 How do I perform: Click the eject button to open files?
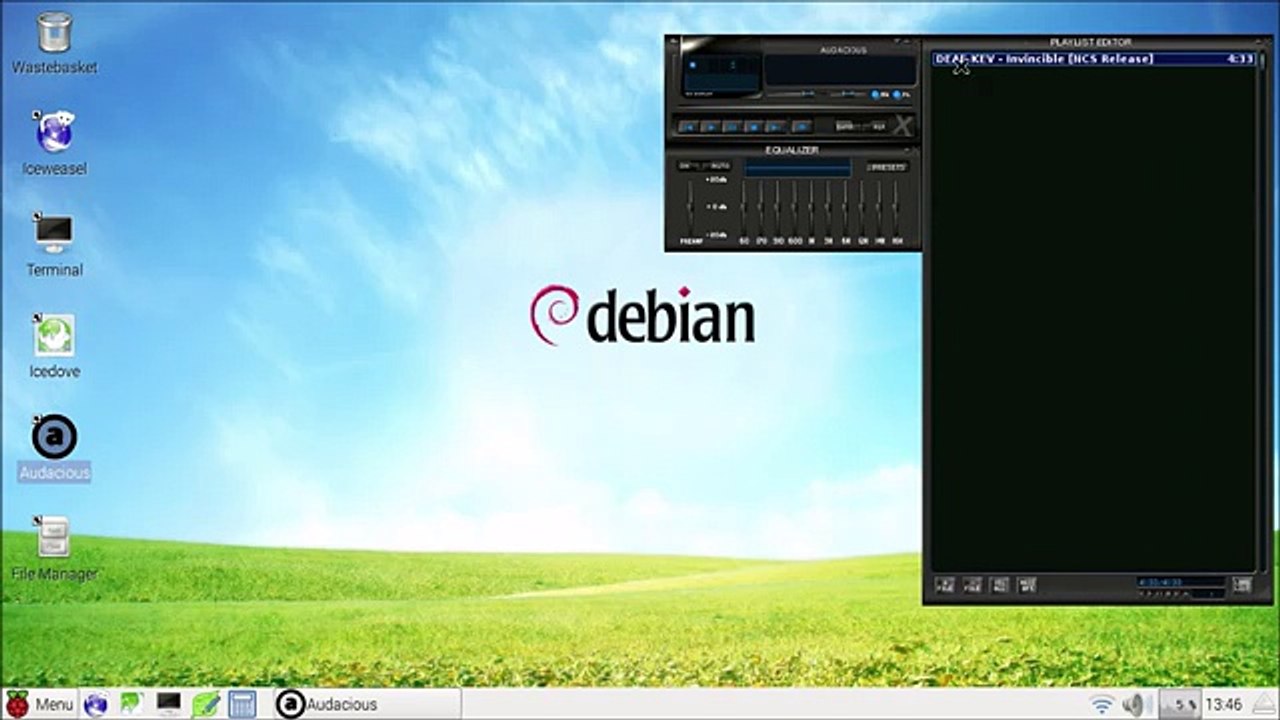tap(801, 127)
